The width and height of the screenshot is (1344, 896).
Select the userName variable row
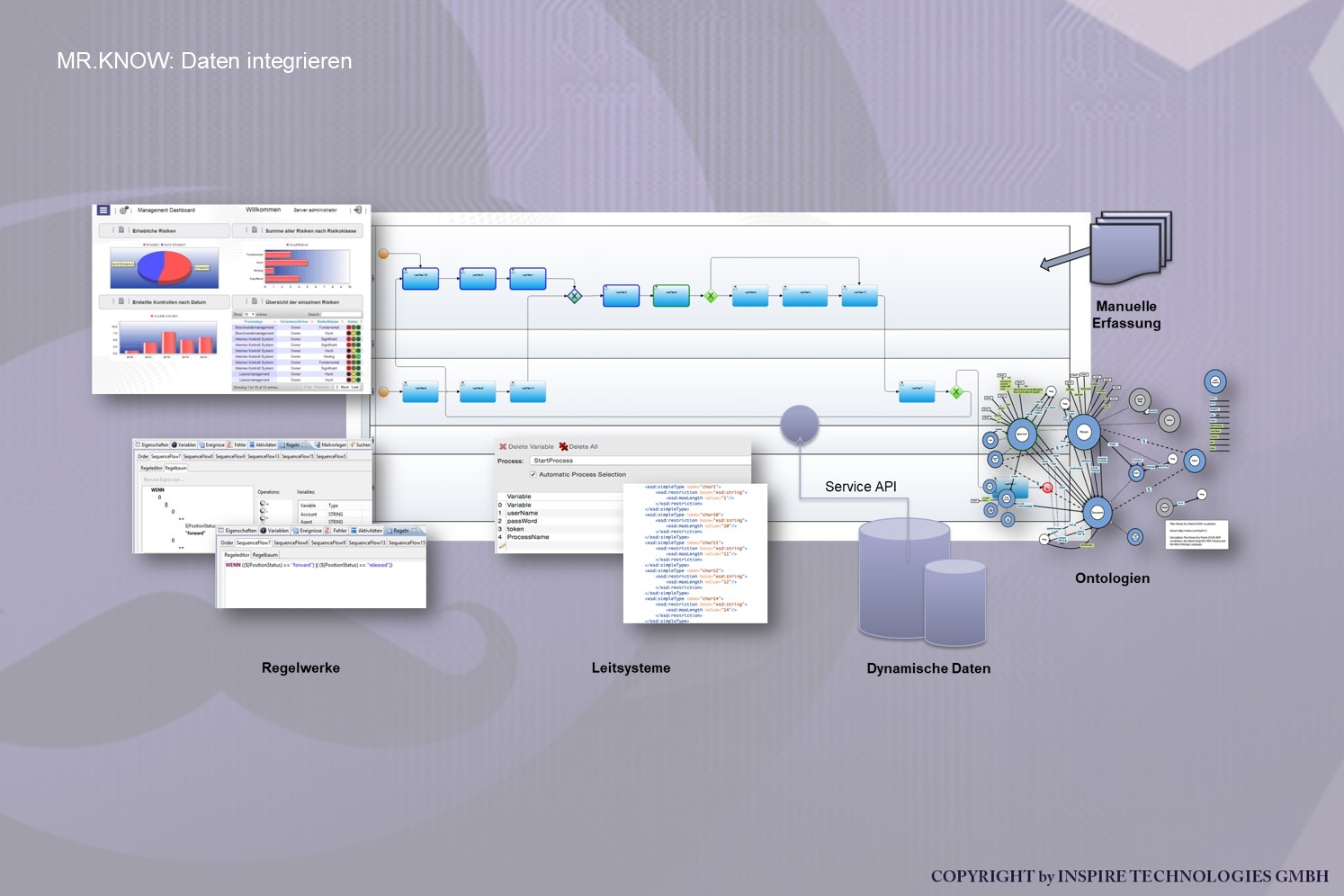(560, 513)
